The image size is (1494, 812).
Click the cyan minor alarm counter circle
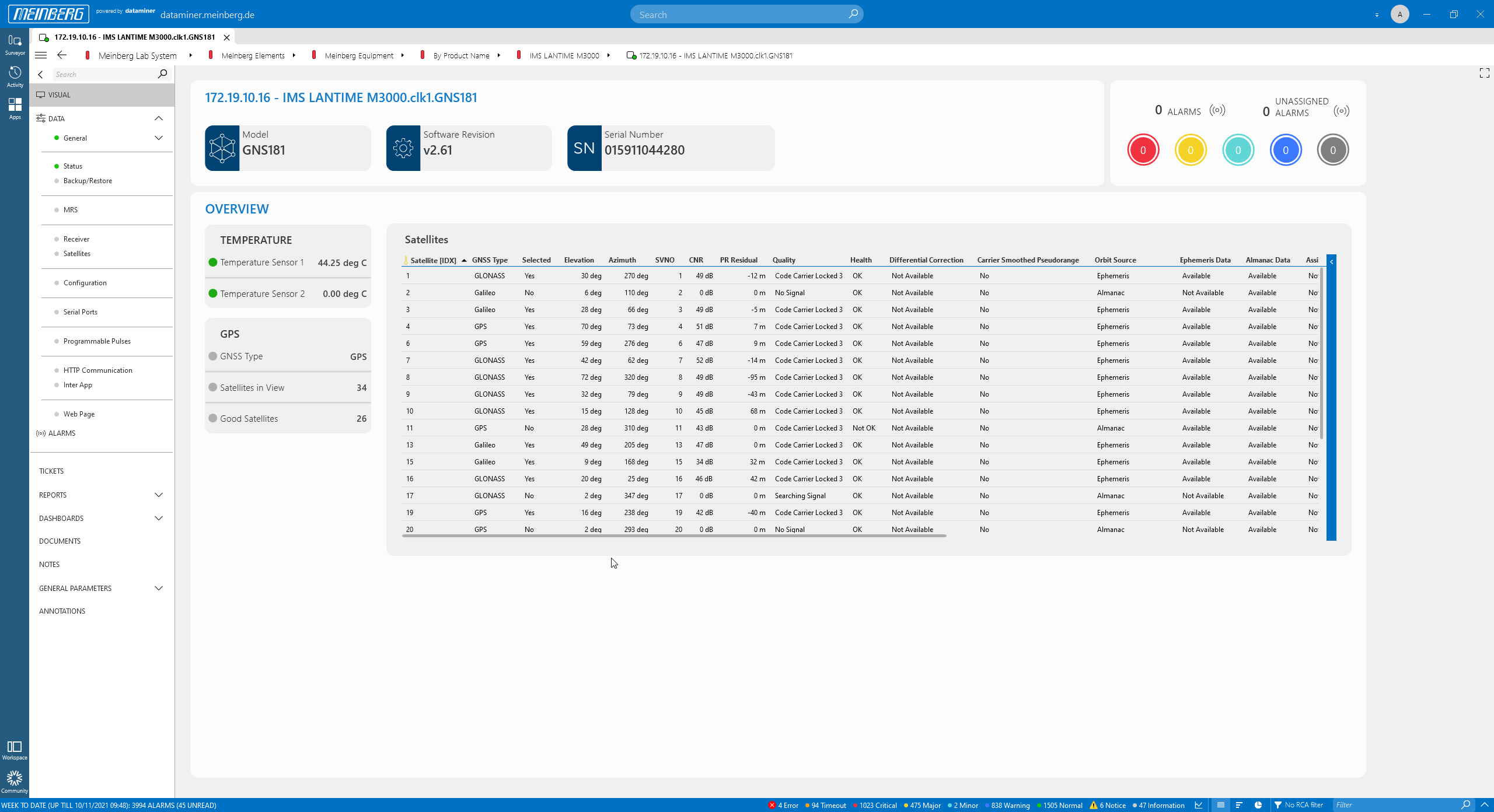(x=1238, y=150)
